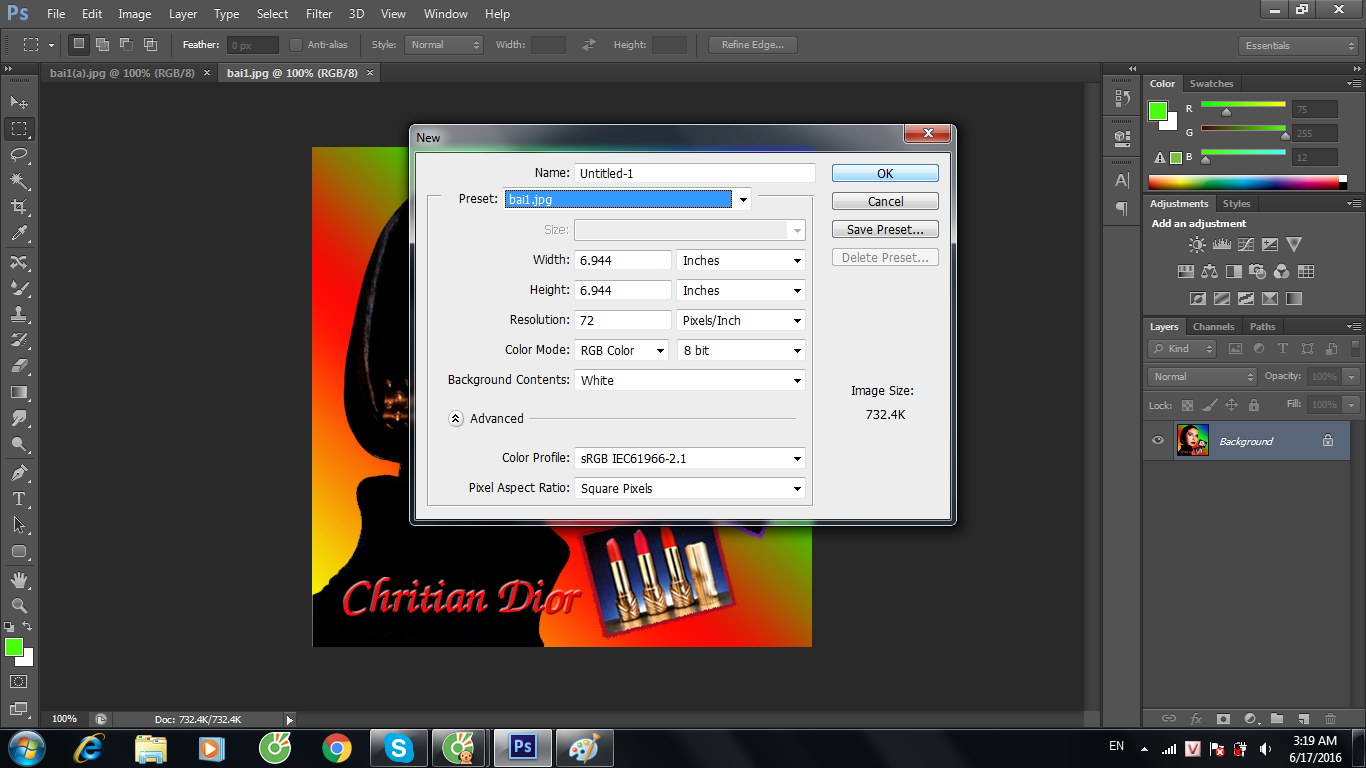Open the Width units dropdown
Image resolution: width=1366 pixels, height=768 pixels.
pyautogui.click(x=741, y=260)
